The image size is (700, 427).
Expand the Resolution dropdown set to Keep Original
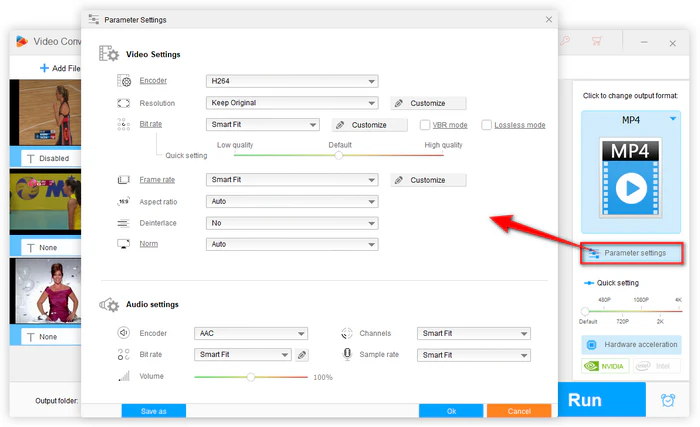point(292,103)
